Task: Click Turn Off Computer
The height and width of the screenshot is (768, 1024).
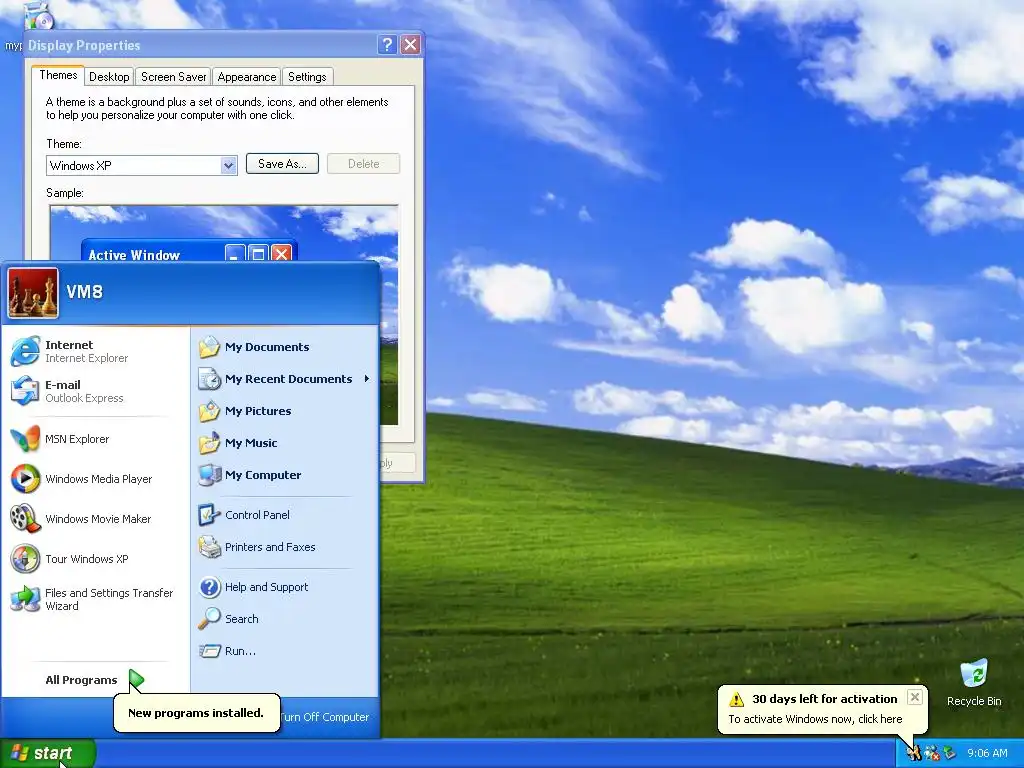Action: pyautogui.click(x=325, y=717)
